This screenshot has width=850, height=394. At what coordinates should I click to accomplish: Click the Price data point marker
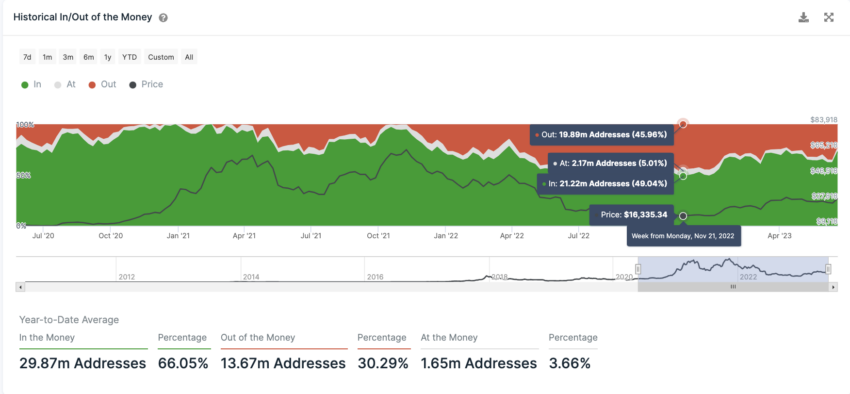pos(683,216)
